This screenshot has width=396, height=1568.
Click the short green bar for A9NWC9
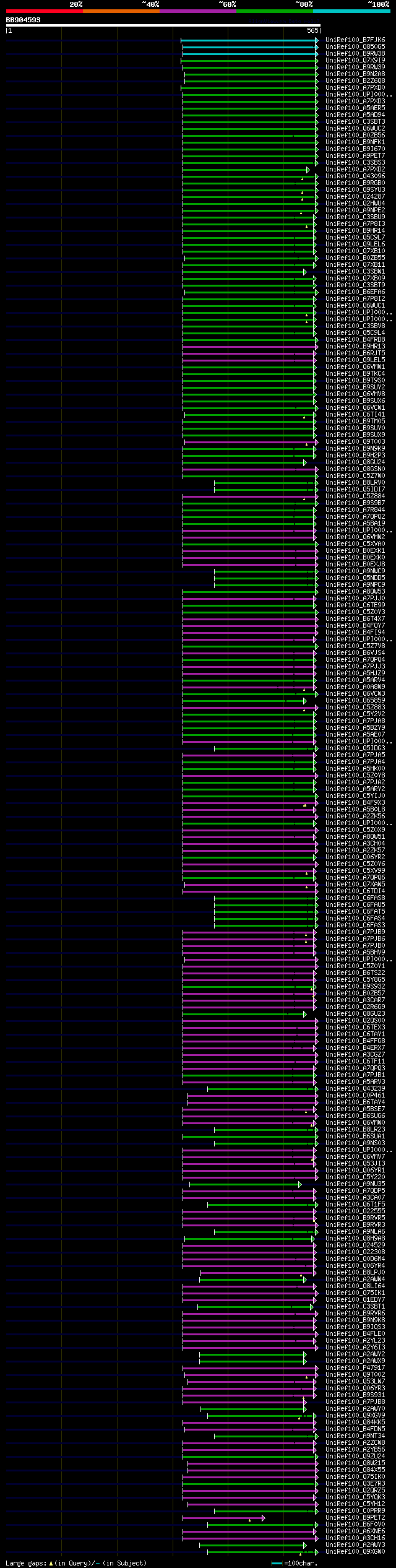click(266, 571)
